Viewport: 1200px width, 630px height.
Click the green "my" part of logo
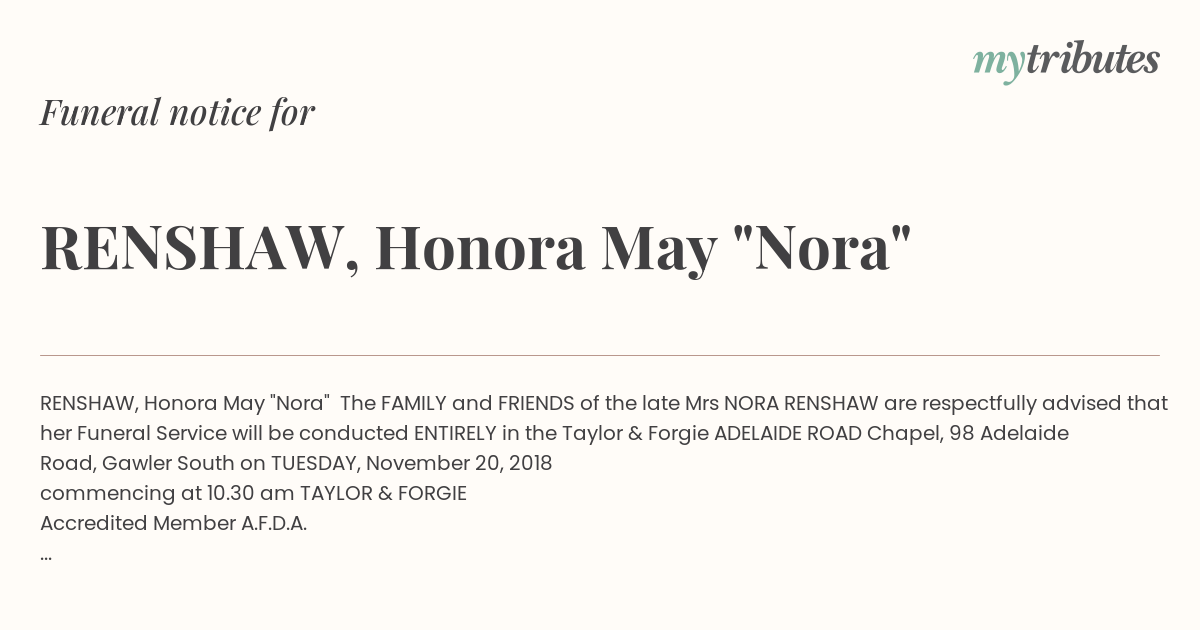998,64
